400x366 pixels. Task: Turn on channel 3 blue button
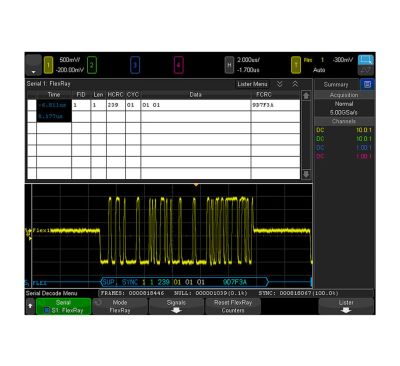(x=135, y=65)
